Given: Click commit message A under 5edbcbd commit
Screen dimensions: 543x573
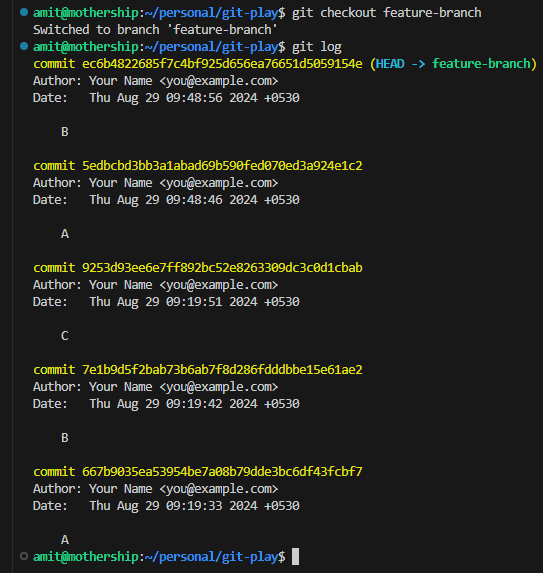Looking at the screenshot, I should point(65,234).
